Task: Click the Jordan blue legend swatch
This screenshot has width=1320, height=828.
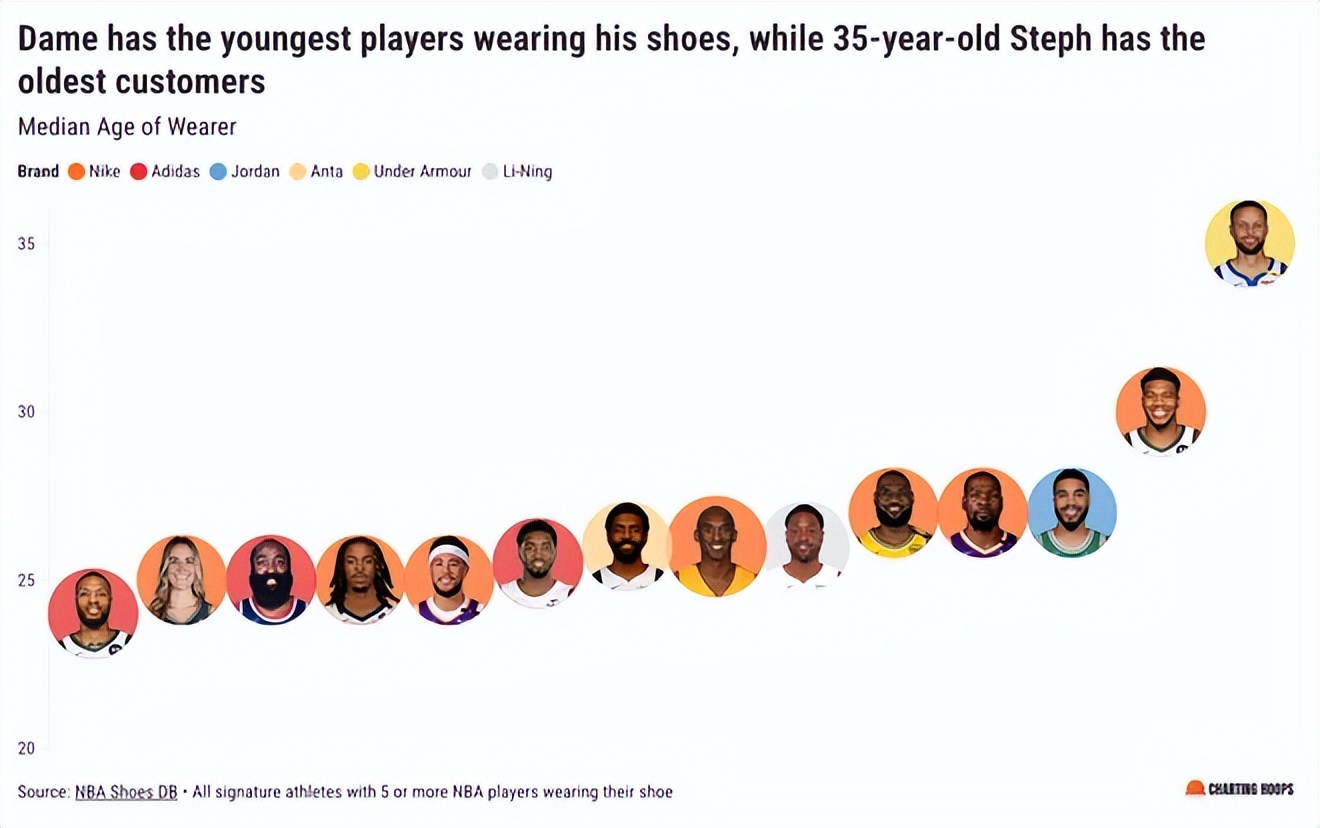Action: click(x=219, y=172)
